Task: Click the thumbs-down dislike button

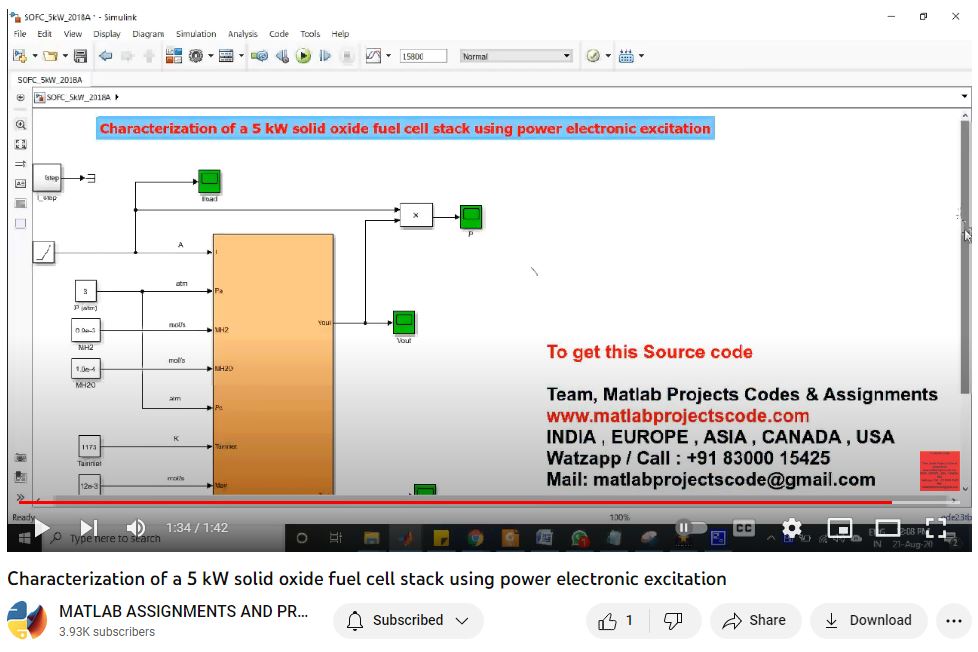Action: click(x=673, y=621)
